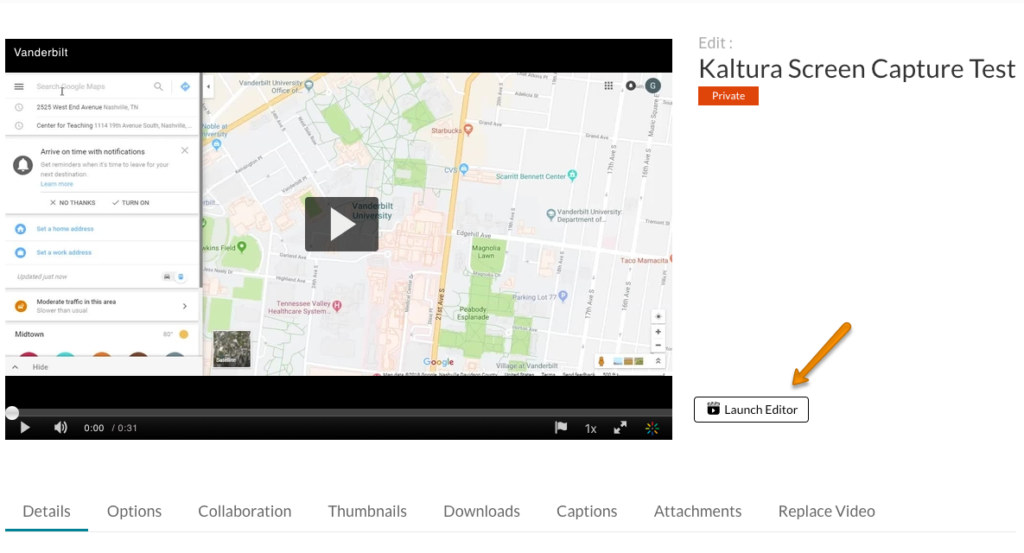Click the notifications circle icon on map
The image size is (1024, 553).
coord(631,86)
